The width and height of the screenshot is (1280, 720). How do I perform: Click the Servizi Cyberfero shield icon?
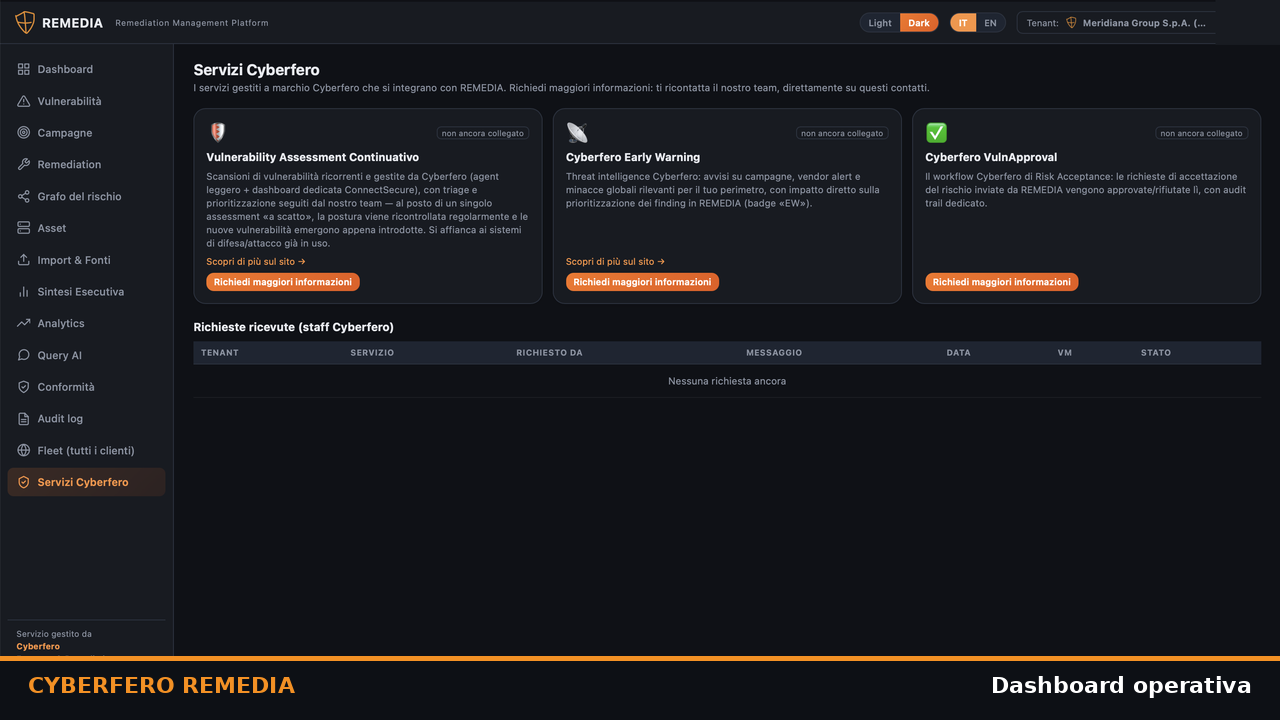(x=24, y=482)
